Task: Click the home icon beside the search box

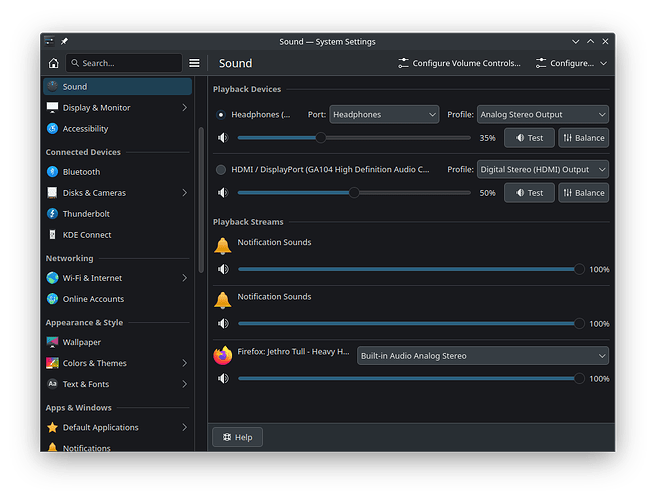Action: click(54, 63)
